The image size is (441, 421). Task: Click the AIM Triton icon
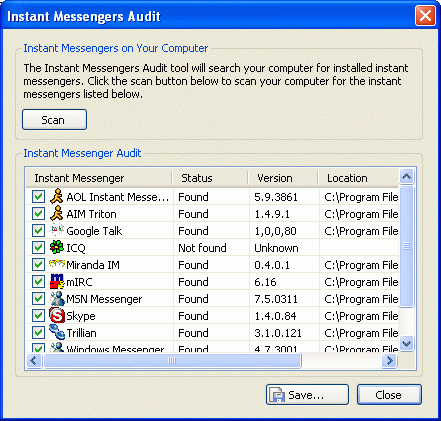pyautogui.click(x=56, y=213)
